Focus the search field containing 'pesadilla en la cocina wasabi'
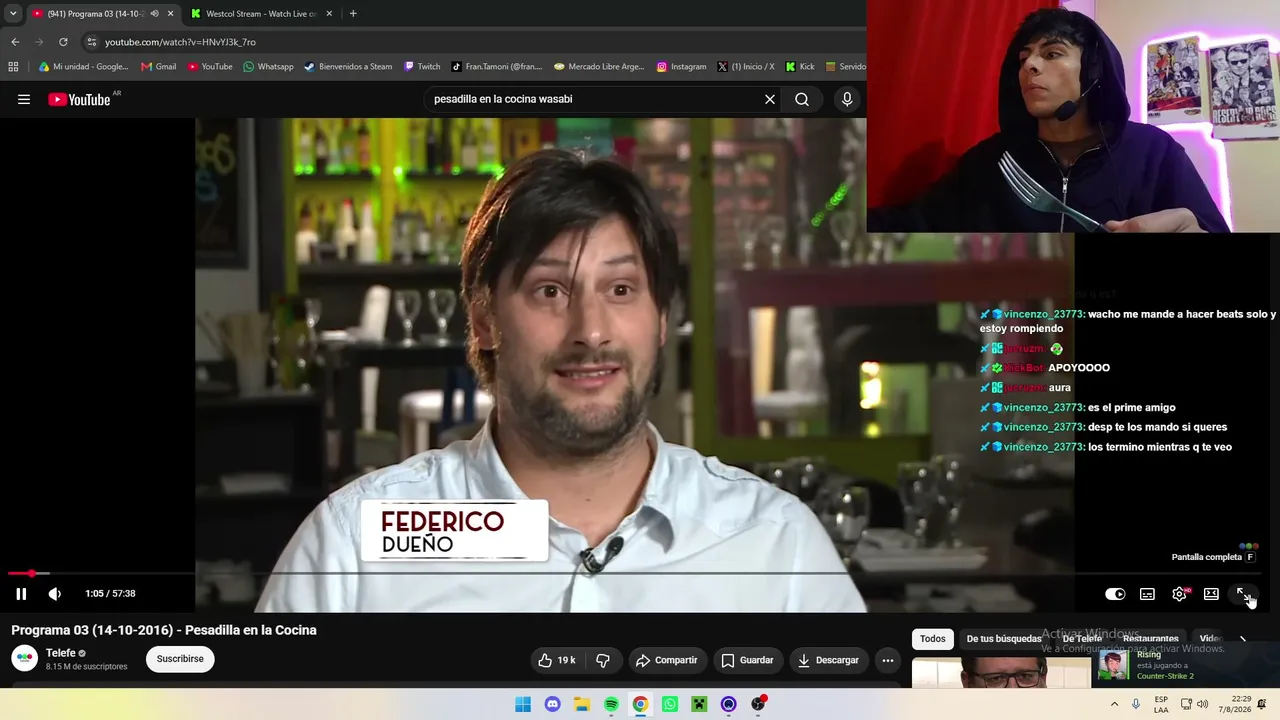Image resolution: width=1280 pixels, height=720 pixels. pos(595,99)
